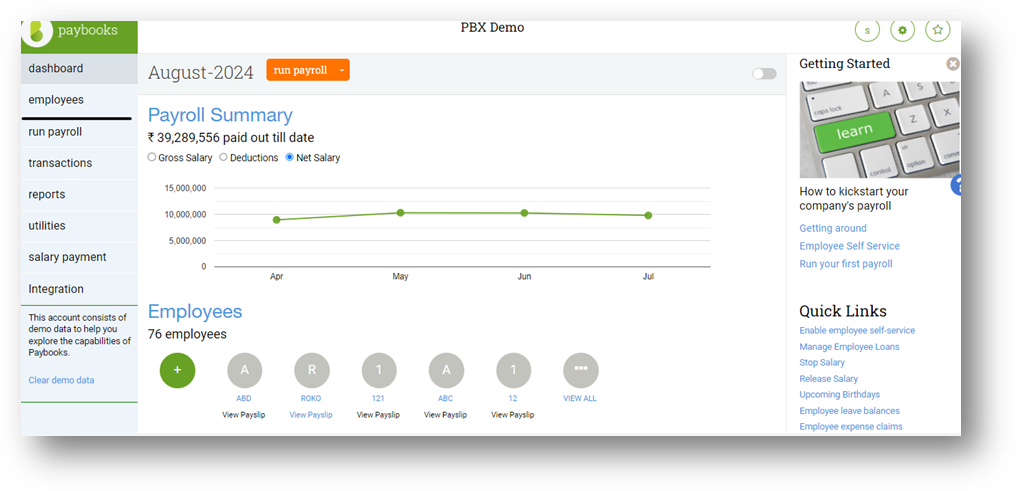Click the Apr data point on chart
Image resolution: width=1016 pixels, height=491 pixels.
coord(277,220)
